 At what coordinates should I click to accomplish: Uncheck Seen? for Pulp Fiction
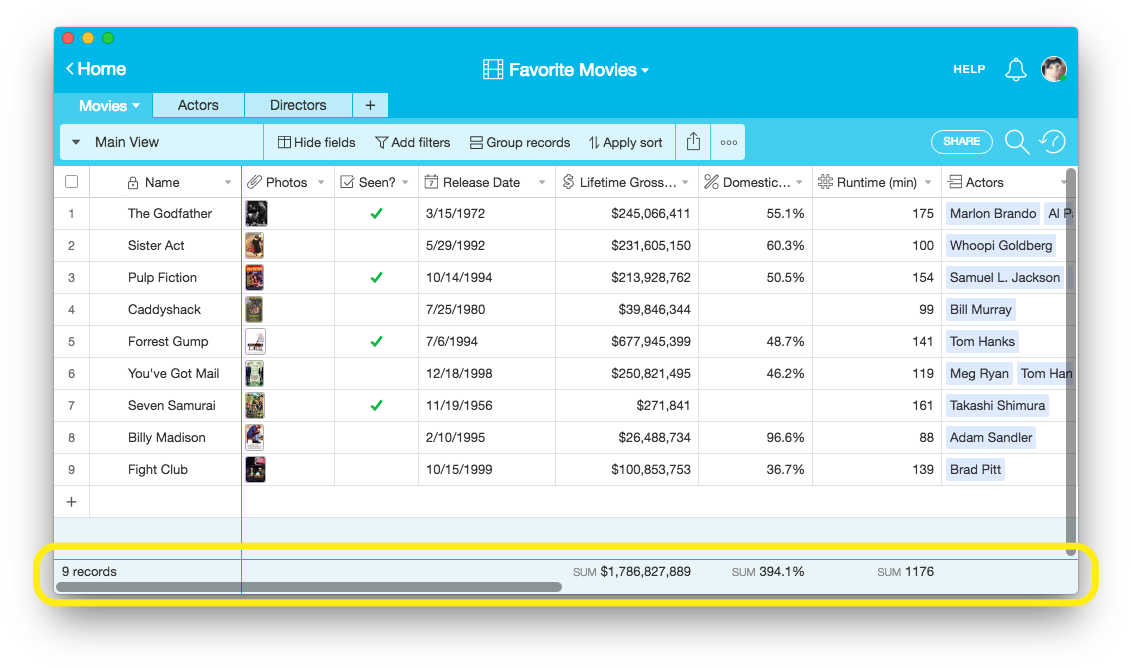pyautogui.click(x=377, y=277)
